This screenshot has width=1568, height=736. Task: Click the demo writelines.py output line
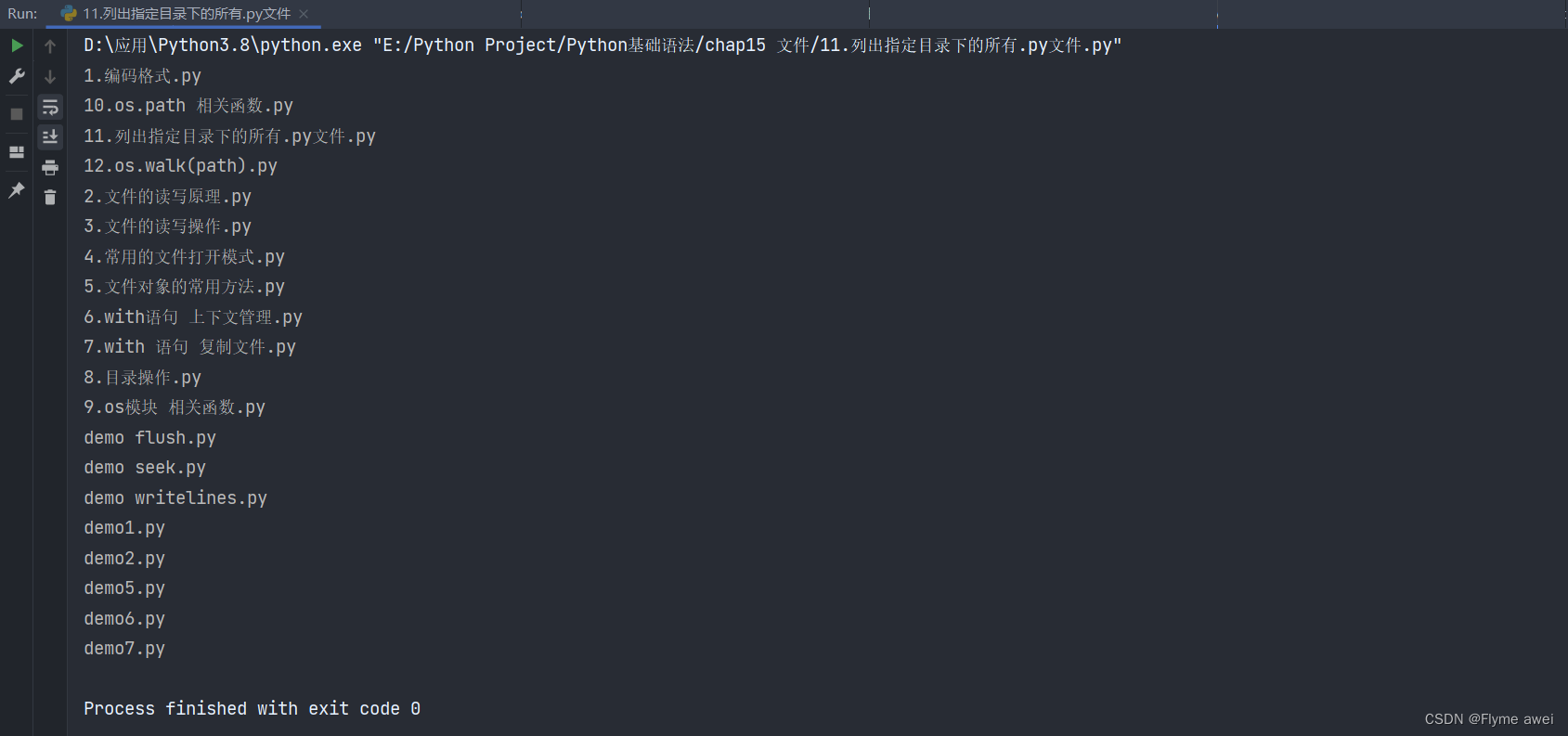pos(175,498)
